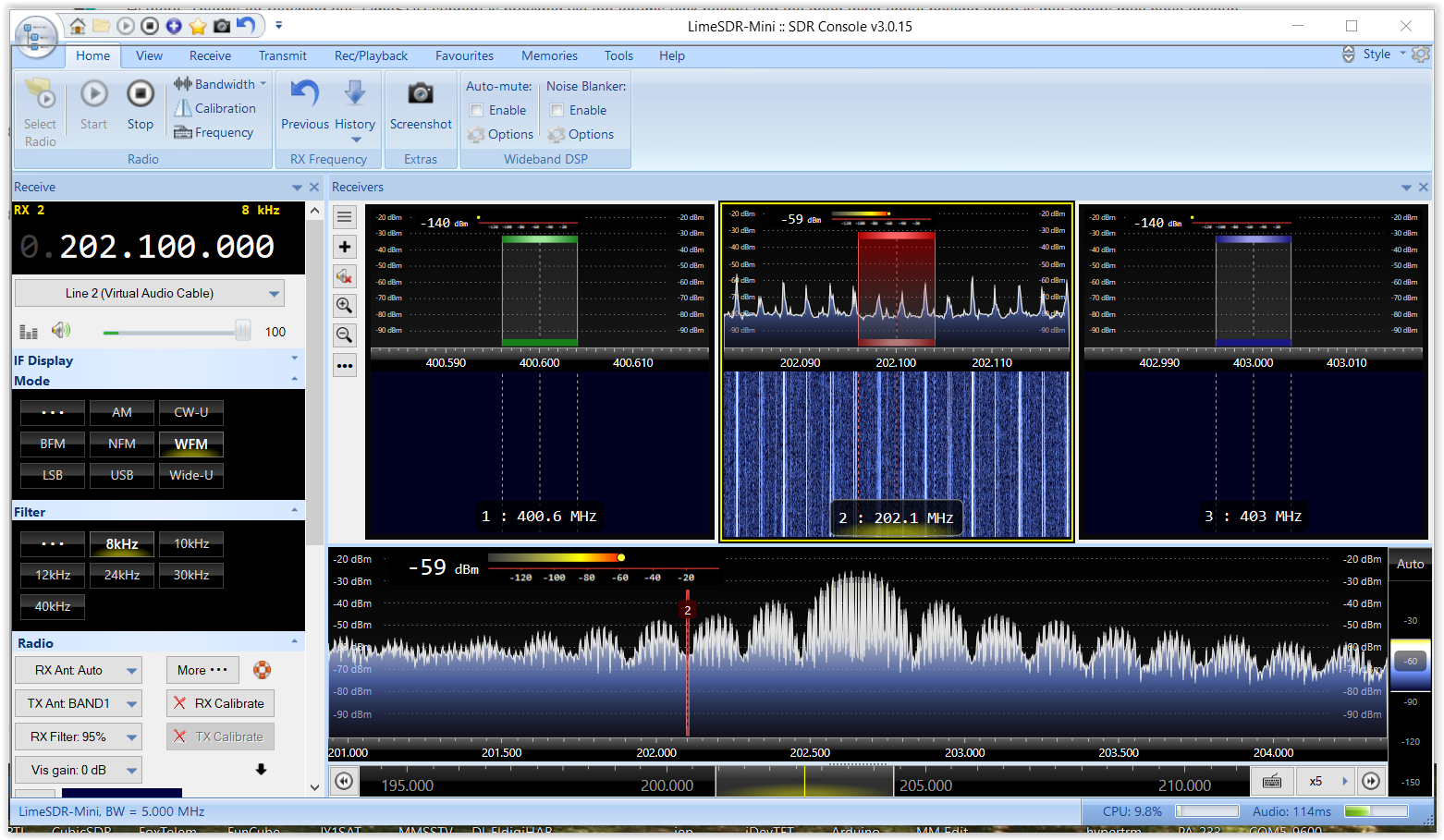Open the Calibration tool
The height and width of the screenshot is (840, 1444).
click(x=215, y=108)
